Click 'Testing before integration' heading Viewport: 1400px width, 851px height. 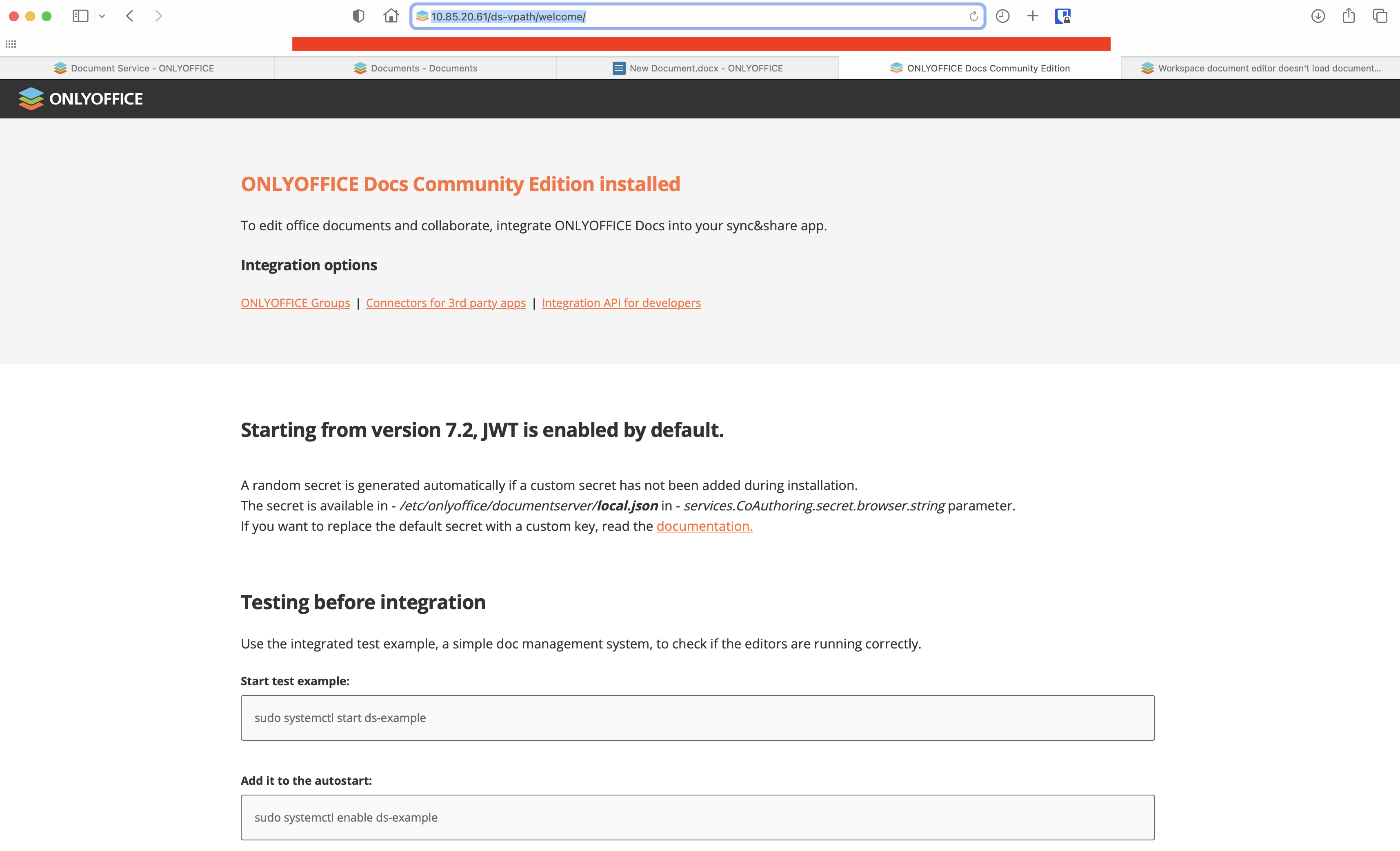coord(363,602)
